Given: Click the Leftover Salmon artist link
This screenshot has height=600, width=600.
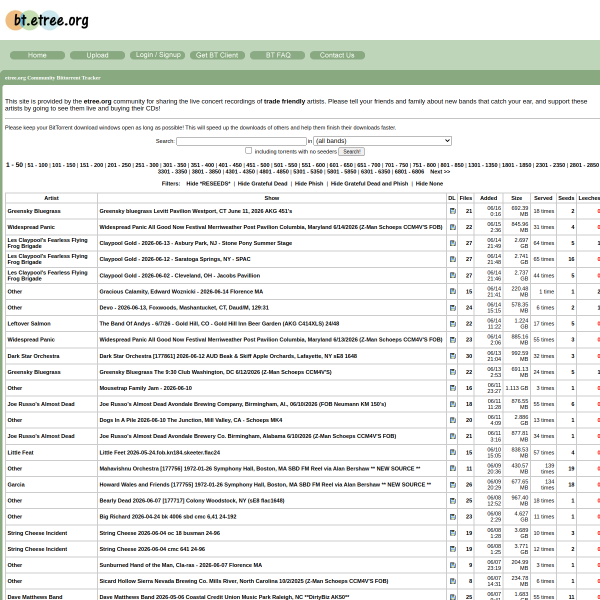Looking at the screenshot, I should (x=29, y=324).
